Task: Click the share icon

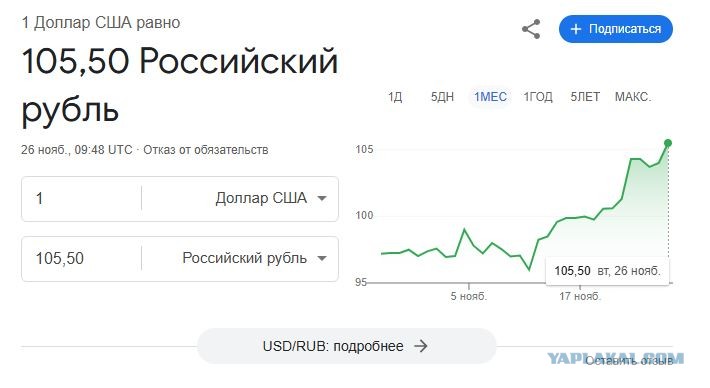Action: point(531,29)
